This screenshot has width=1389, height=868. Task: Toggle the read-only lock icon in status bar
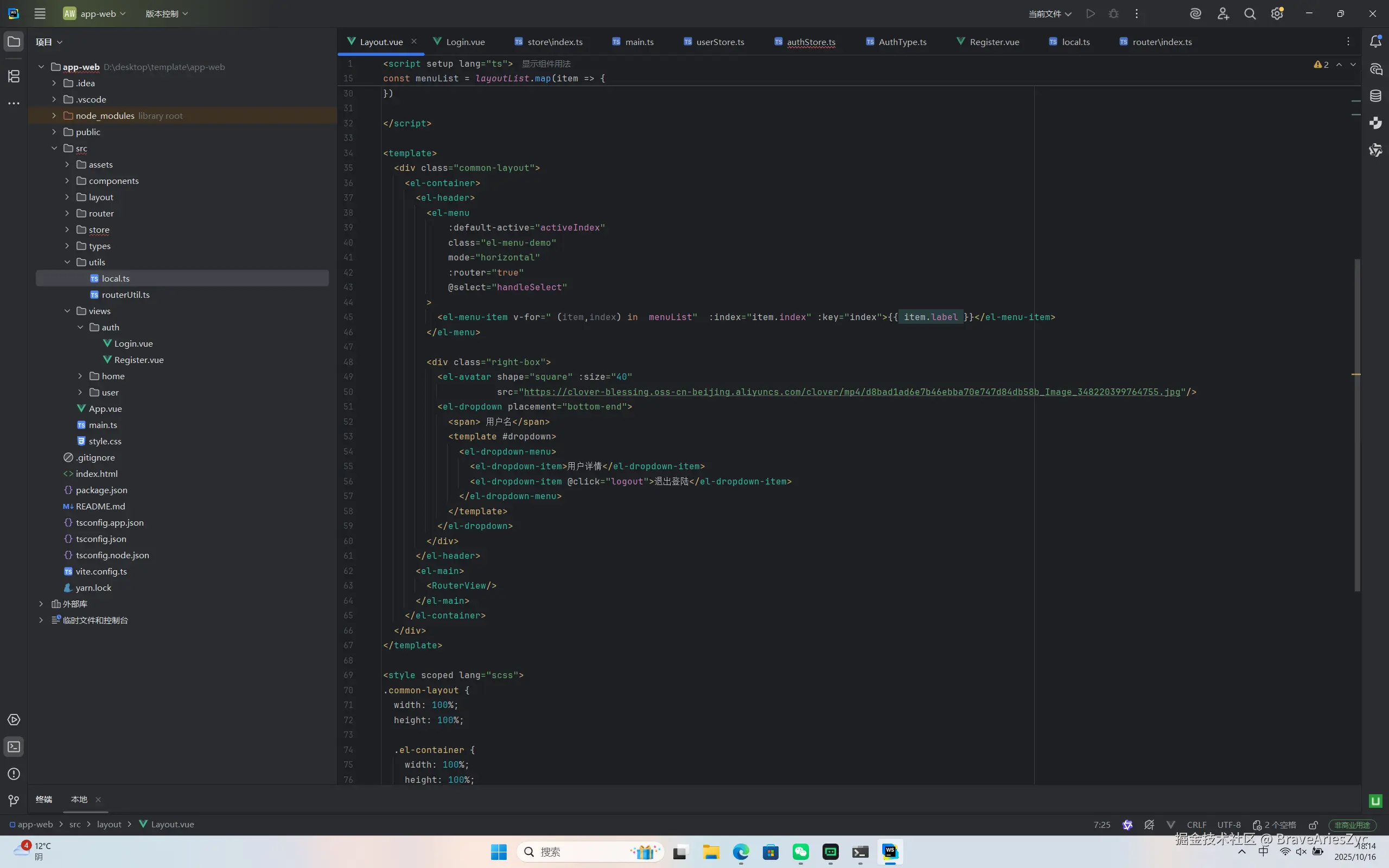tap(1313, 825)
